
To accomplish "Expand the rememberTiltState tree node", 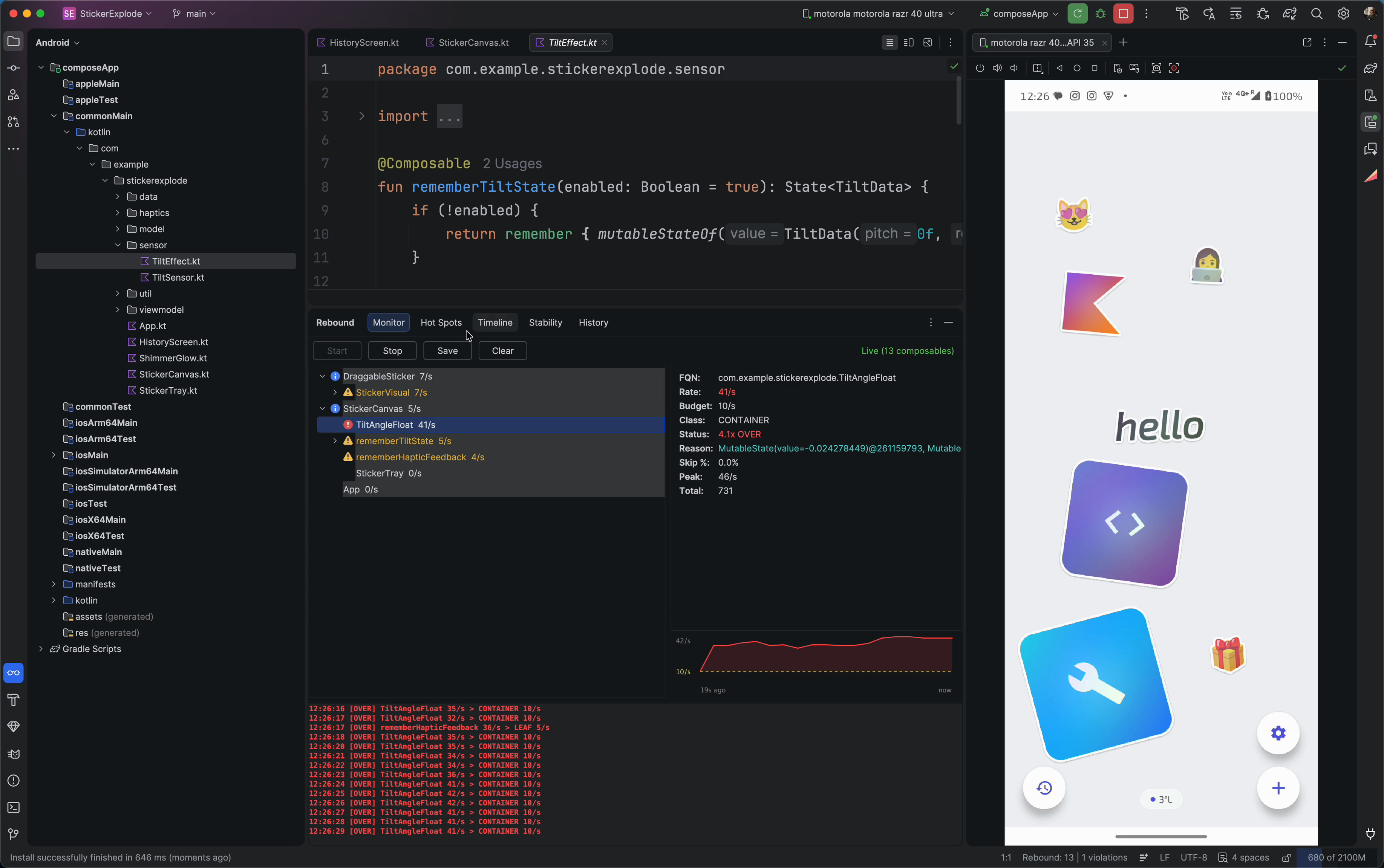I will 335,441.
